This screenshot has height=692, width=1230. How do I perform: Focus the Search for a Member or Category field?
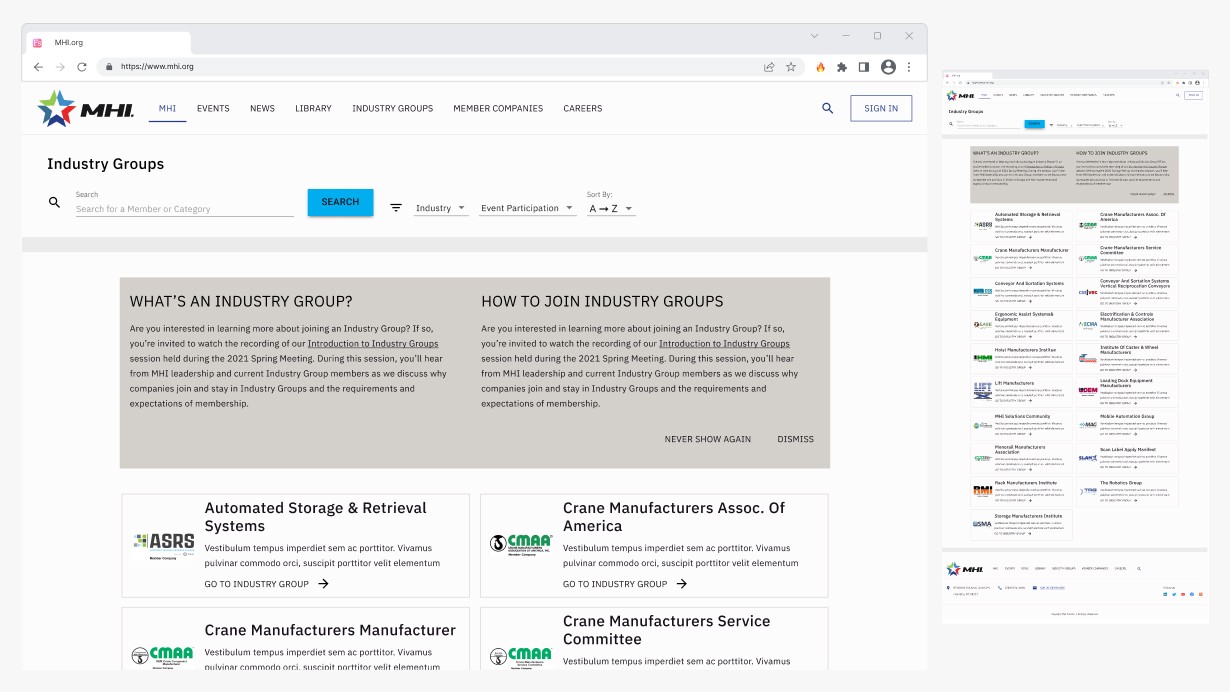(x=185, y=209)
